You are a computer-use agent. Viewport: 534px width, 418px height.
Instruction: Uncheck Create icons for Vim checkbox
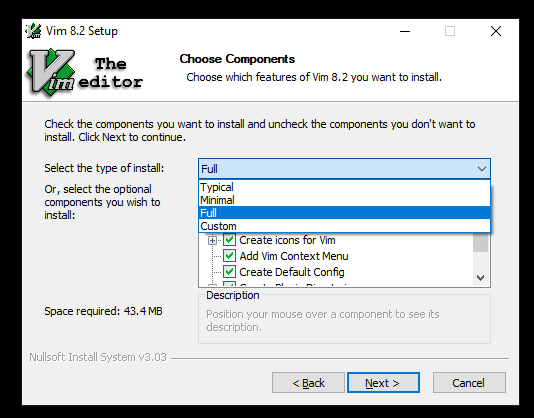click(x=229, y=240)
